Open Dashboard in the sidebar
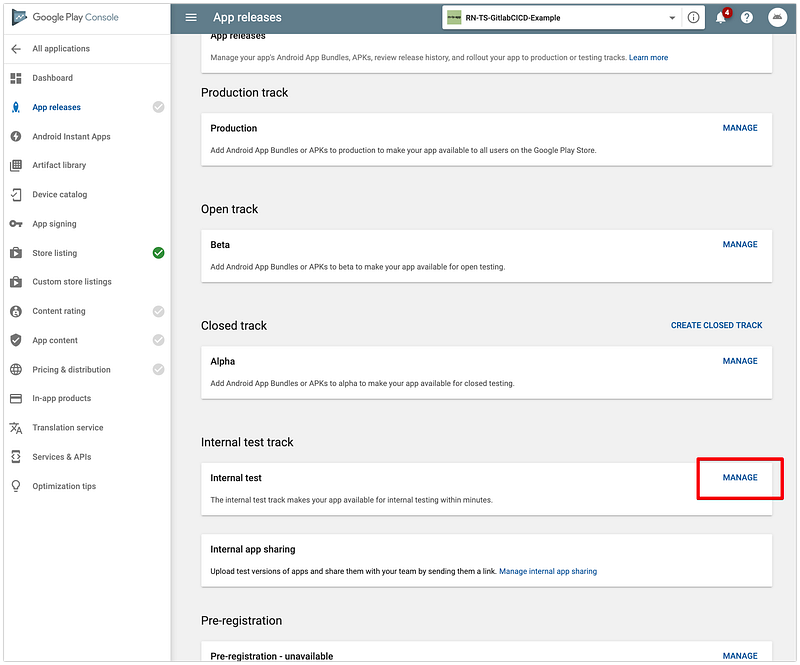Image resolution: width=800 pixels, height=665 pixels. point(53,78)
